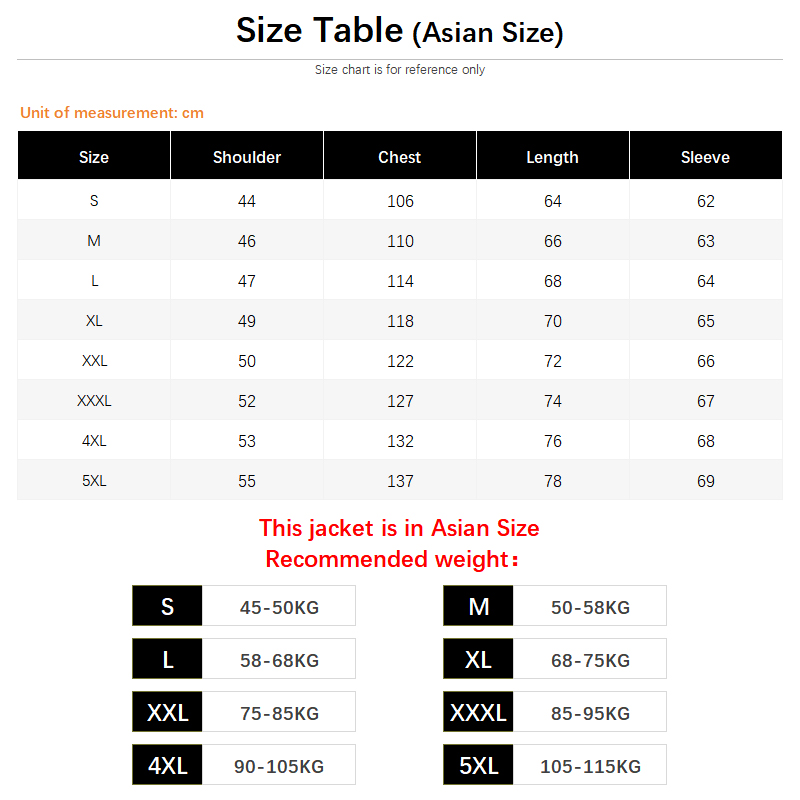Select the XXXL row in size table
Image resolution: width=800 pixels, height=800 pixels.
click(x=400, y=400)
